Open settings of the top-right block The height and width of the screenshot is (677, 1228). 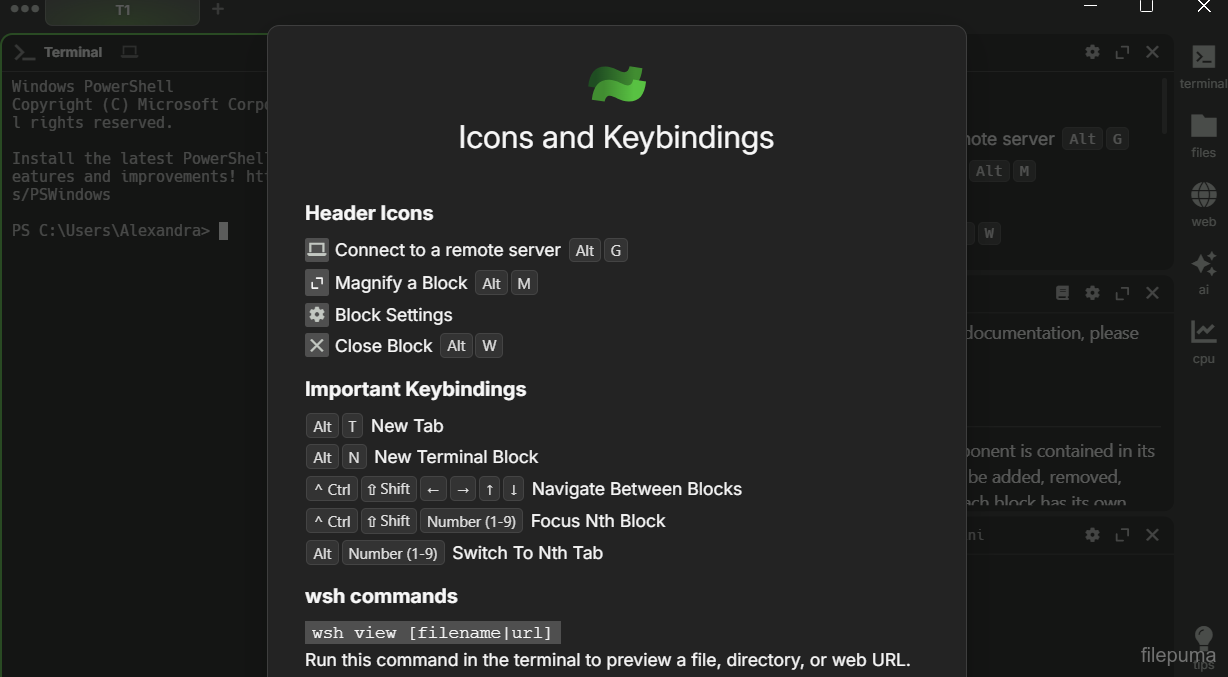point(1092,52)
